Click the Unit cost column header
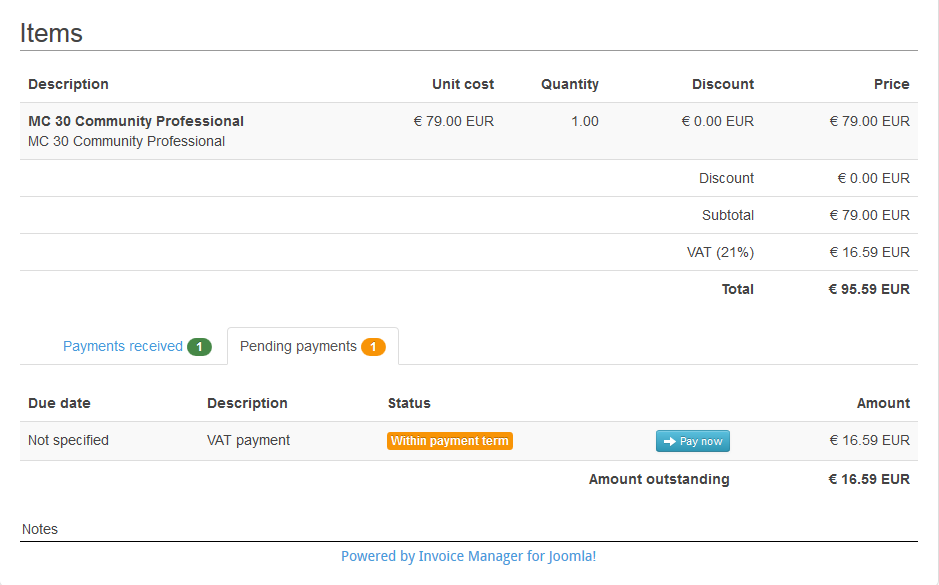The height and width of the screenshot is (585, 939). pos(463,84)
